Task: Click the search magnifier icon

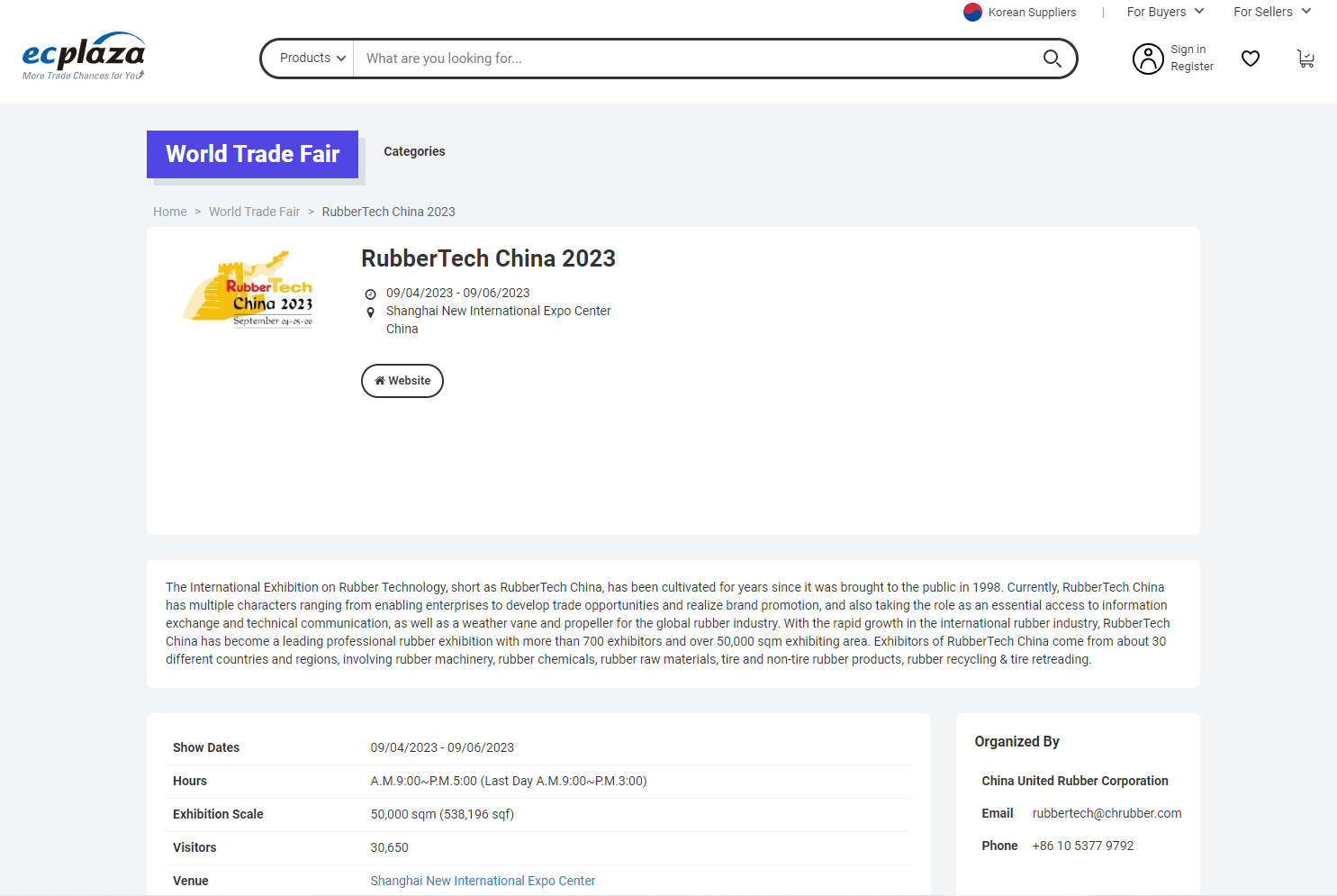Action: 1052,59
